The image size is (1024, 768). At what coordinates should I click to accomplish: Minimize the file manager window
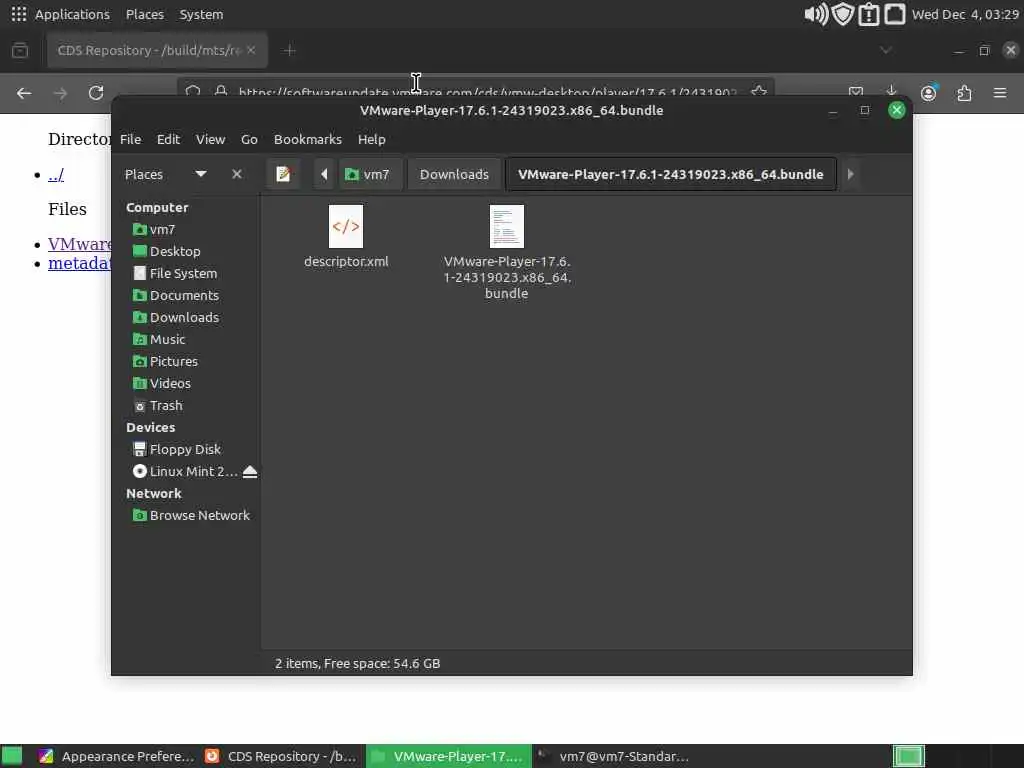coord(833,110)
